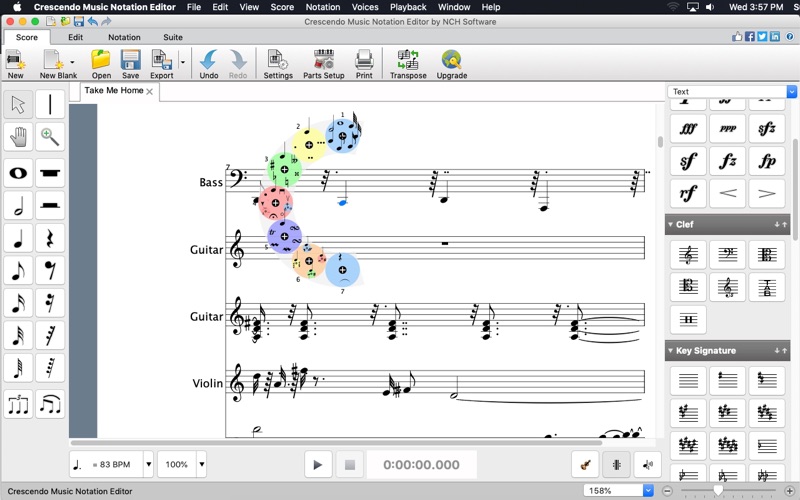Click the right palette vertical scrollbar
The image size is (800, 500).
coord(795,189)
